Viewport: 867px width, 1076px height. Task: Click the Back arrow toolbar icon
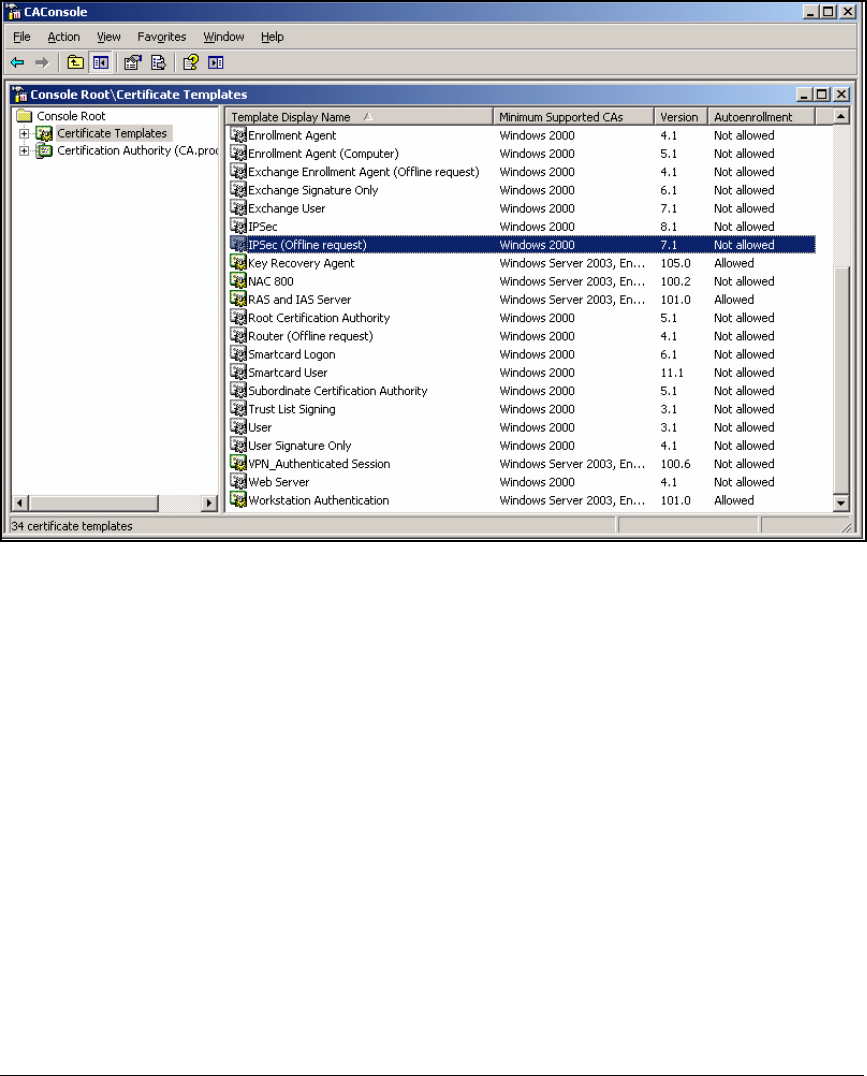[18, 62]
